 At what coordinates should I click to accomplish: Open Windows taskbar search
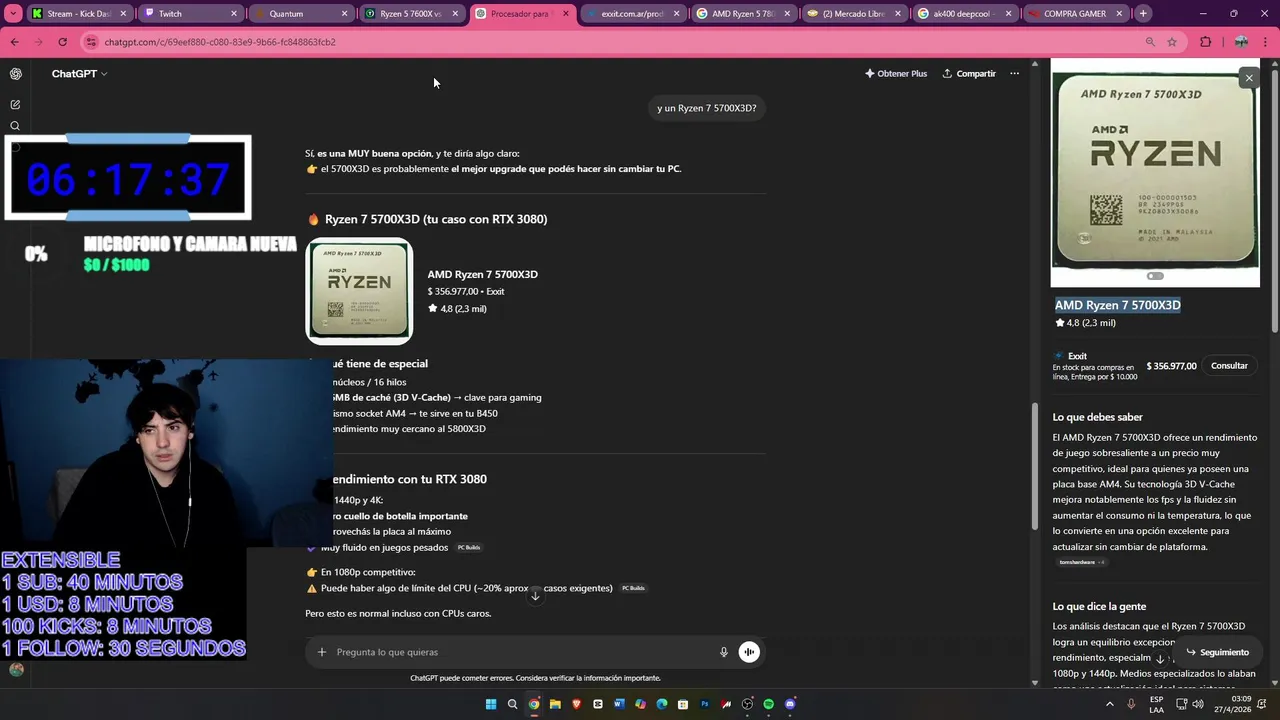coord(512,704)
